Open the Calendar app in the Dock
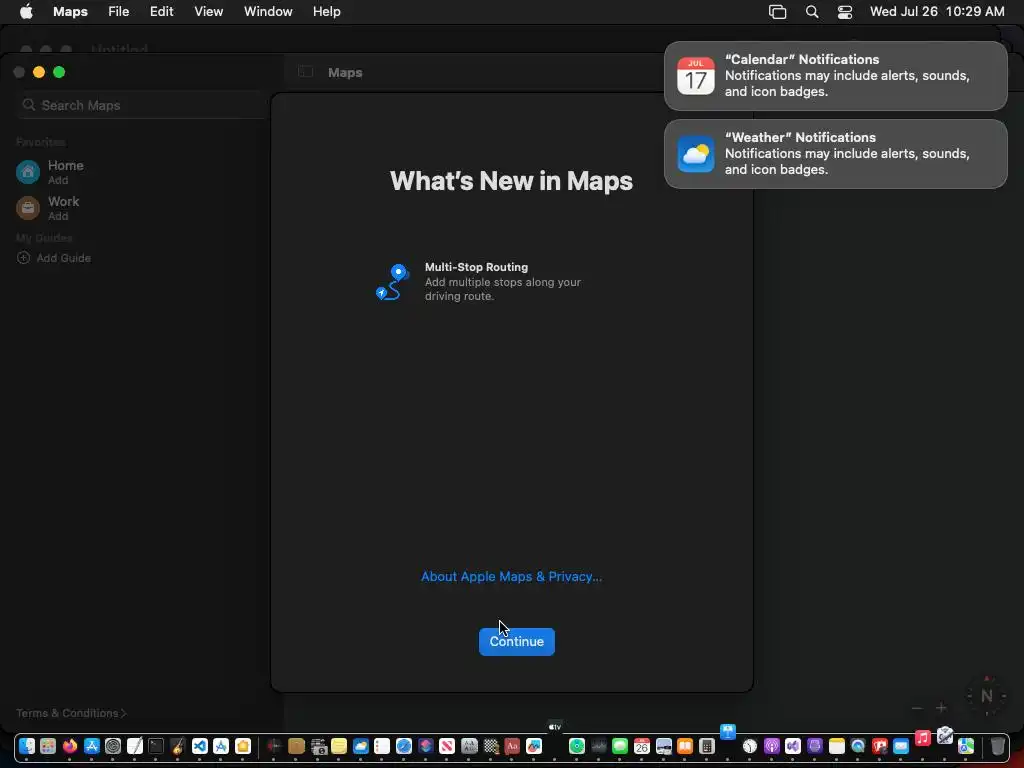Image resolution: width=1024 pixels, height=768 pixels. tap(642, 746)
